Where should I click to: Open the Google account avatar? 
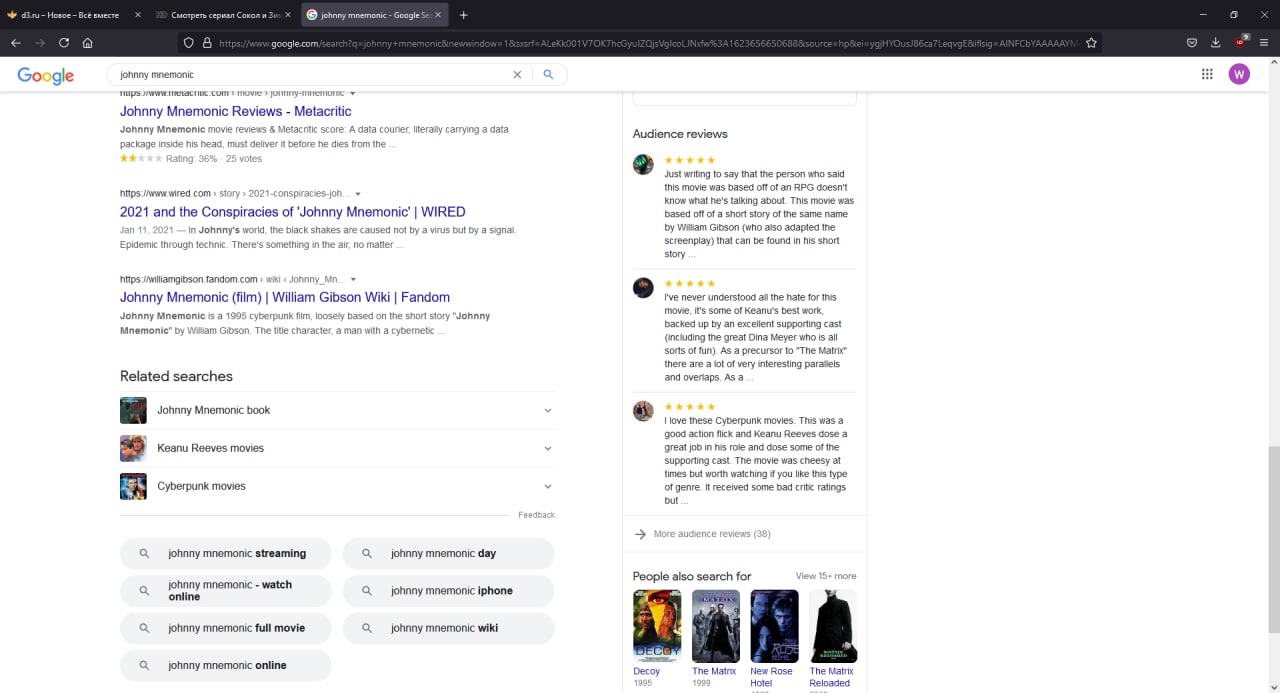[1239, 74]
